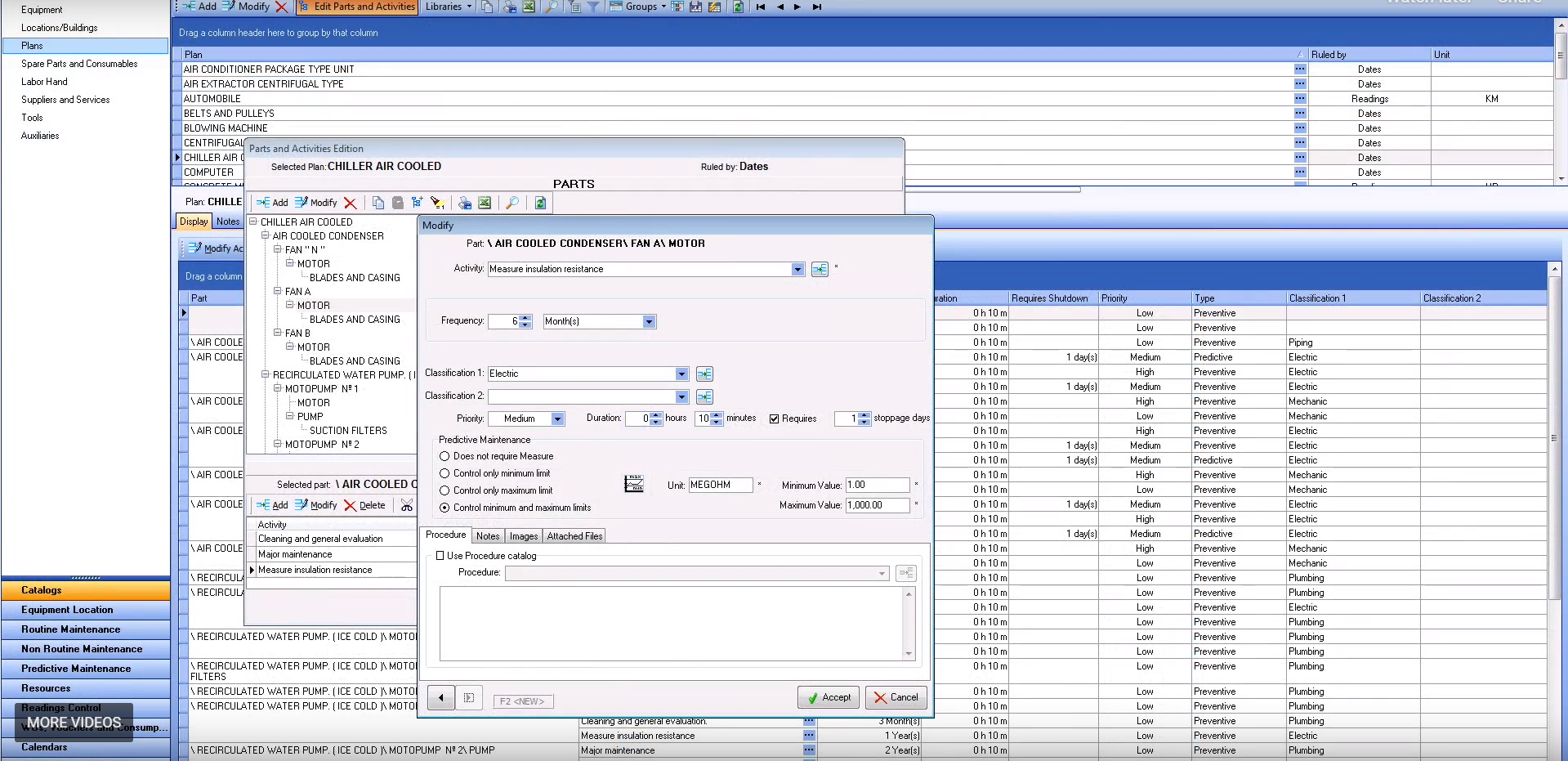
Task: Select Control only maximum limit option
Action: [x=444, y=490]
